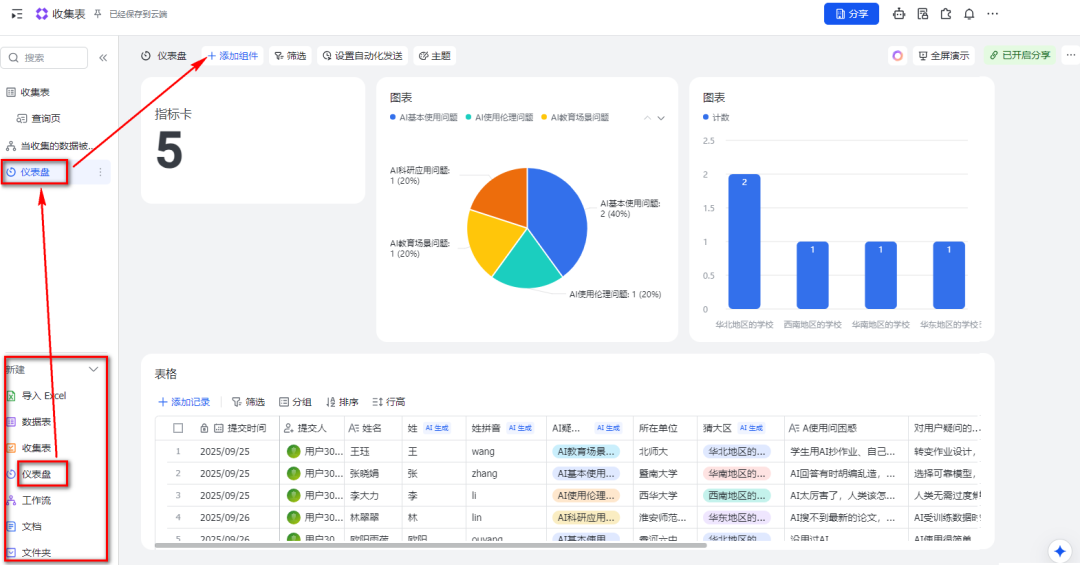Open the notifications bell icon

tap(969, 14)
